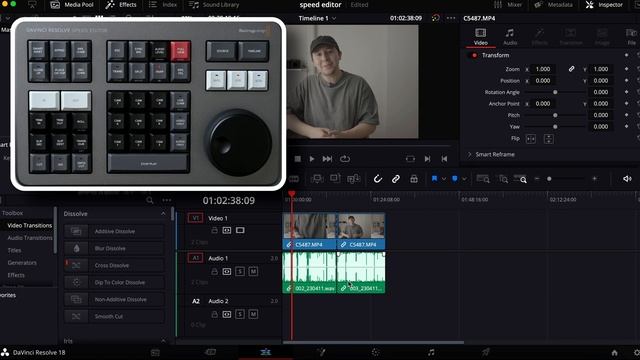Stop playback in the viewer
640x360 pixels.
tap(298, 159)
